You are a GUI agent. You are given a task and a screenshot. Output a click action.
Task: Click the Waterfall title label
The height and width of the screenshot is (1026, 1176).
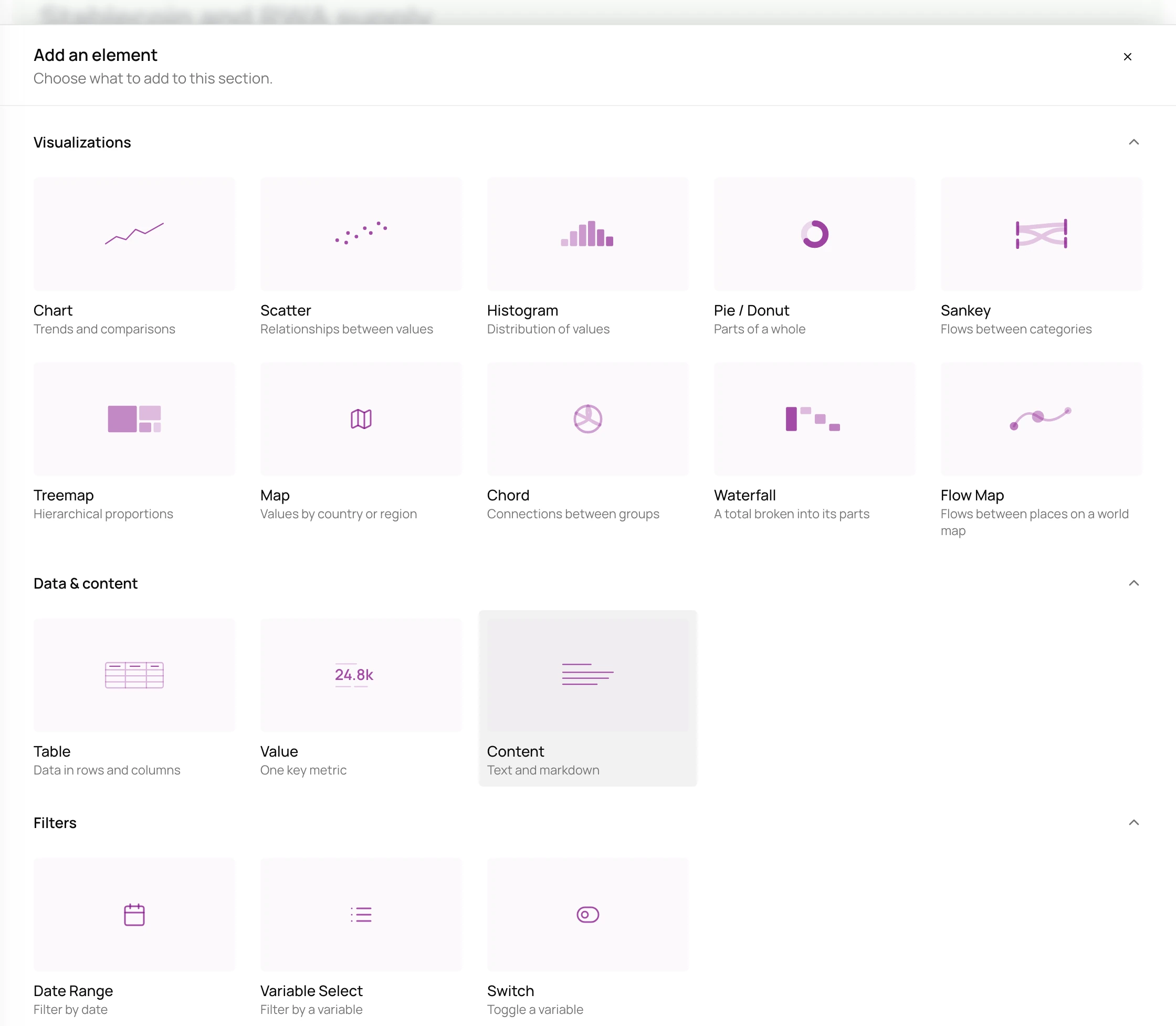tap(744, 495)
